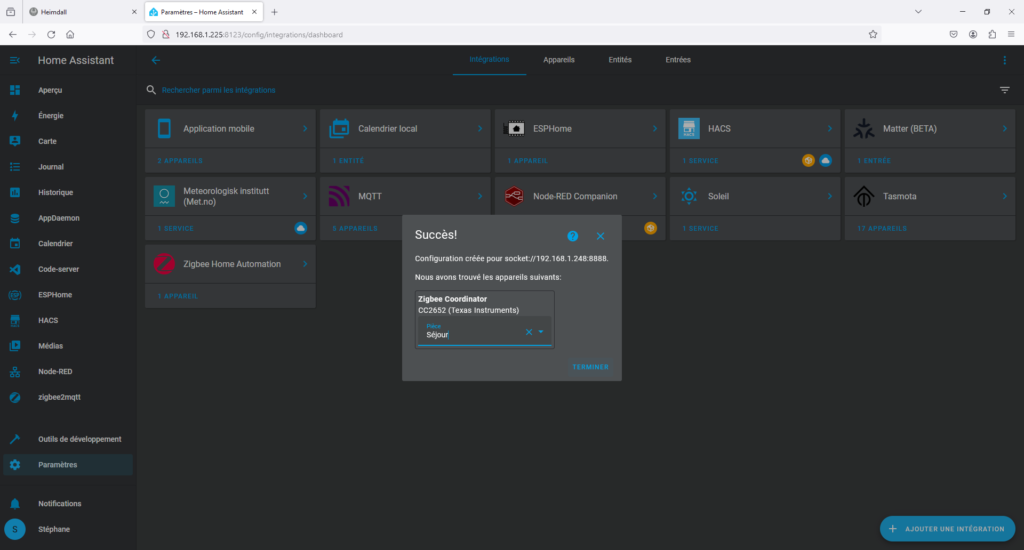Collapse the Home Assistant sidebar menu

click(x=14, y=60)
